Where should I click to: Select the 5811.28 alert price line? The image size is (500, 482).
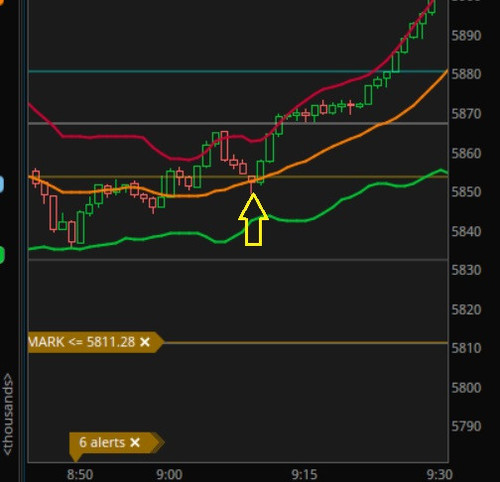click(x=305, y=342)
